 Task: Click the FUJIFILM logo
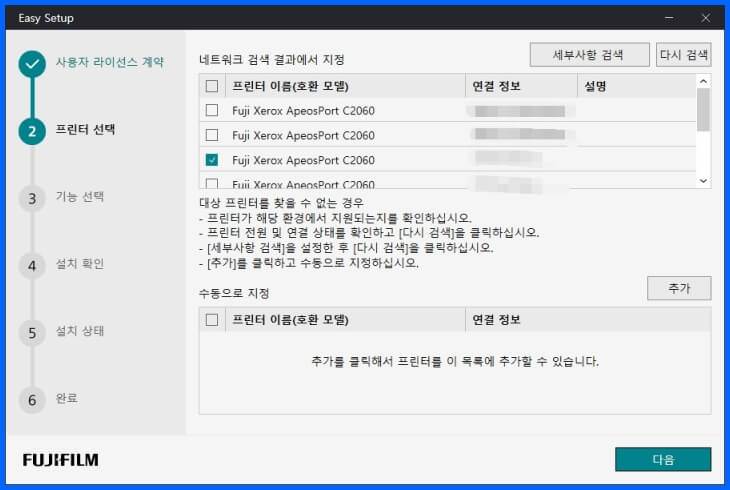[61, 460]
